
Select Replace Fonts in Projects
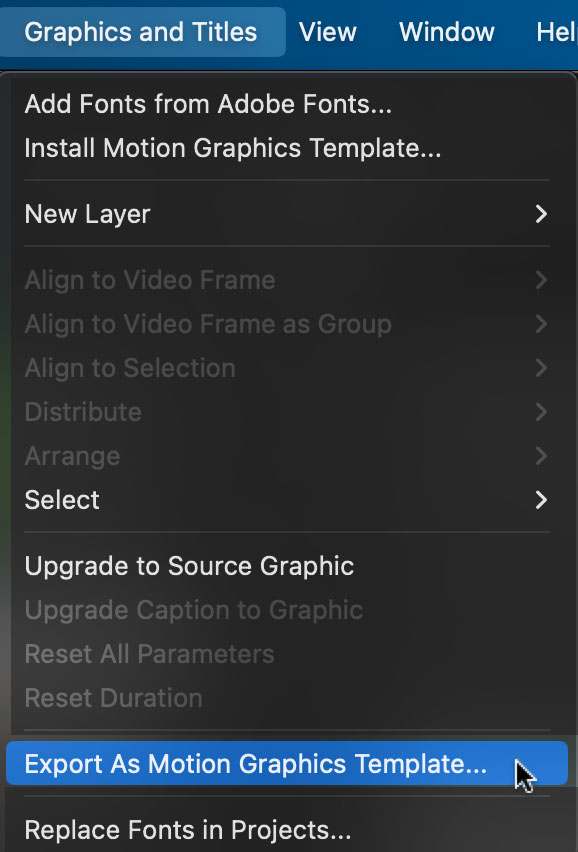[187, 830]
